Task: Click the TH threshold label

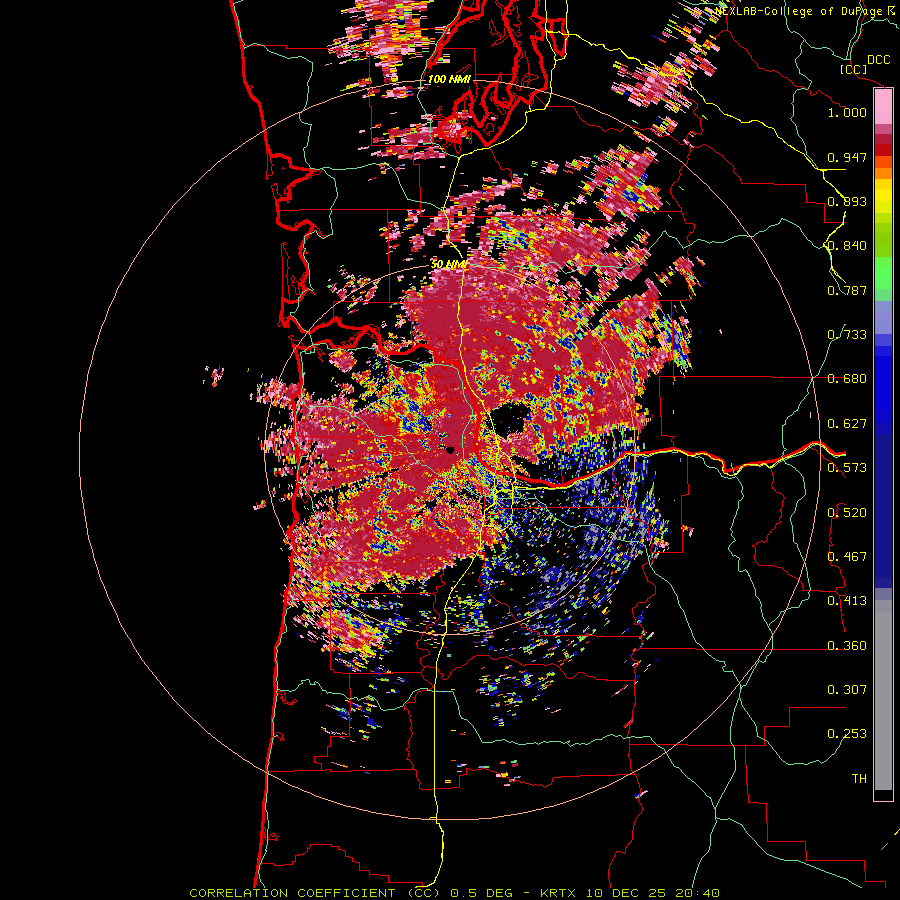Action: (859, 779)
